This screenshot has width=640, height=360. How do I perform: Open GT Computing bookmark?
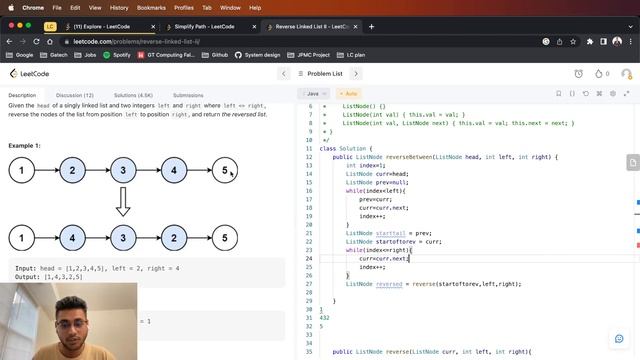[166, 55]
